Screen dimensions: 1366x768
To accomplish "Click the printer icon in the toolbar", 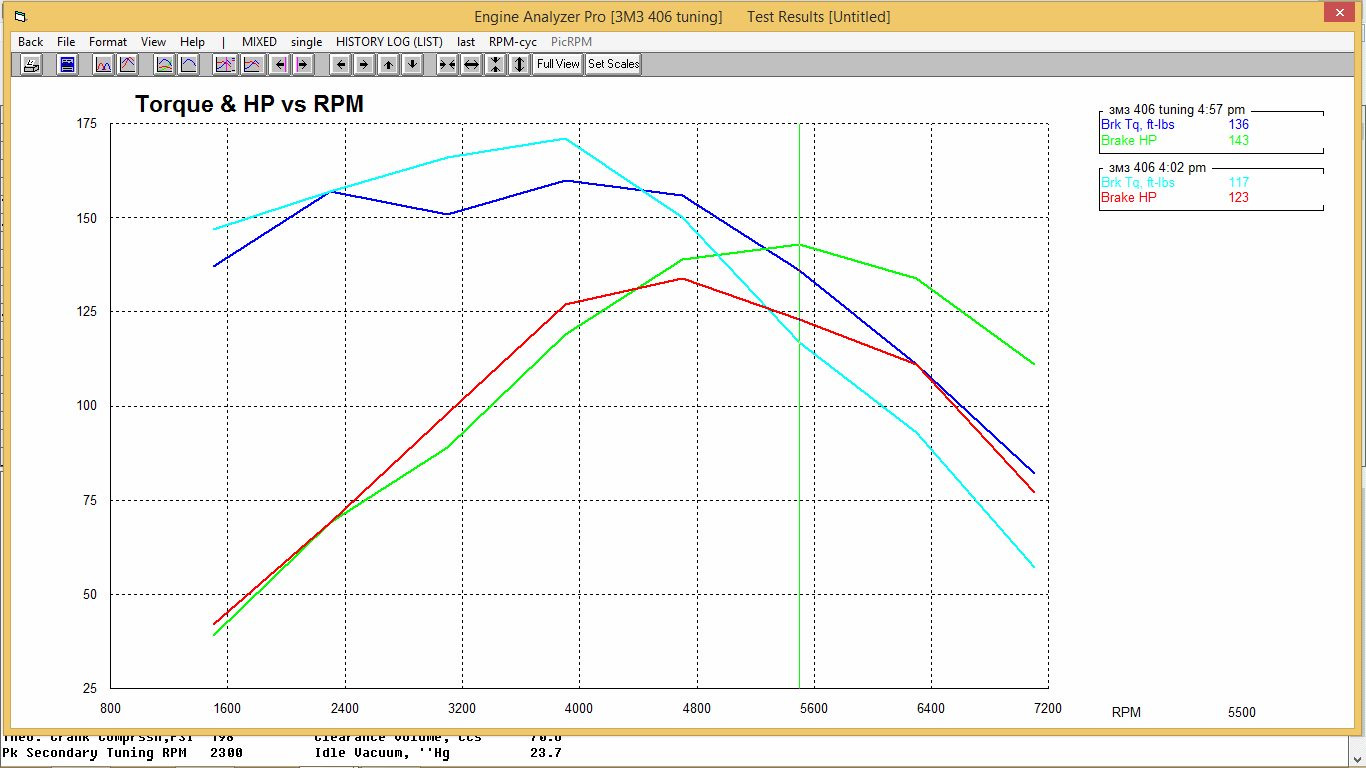I will coord(31,65).
